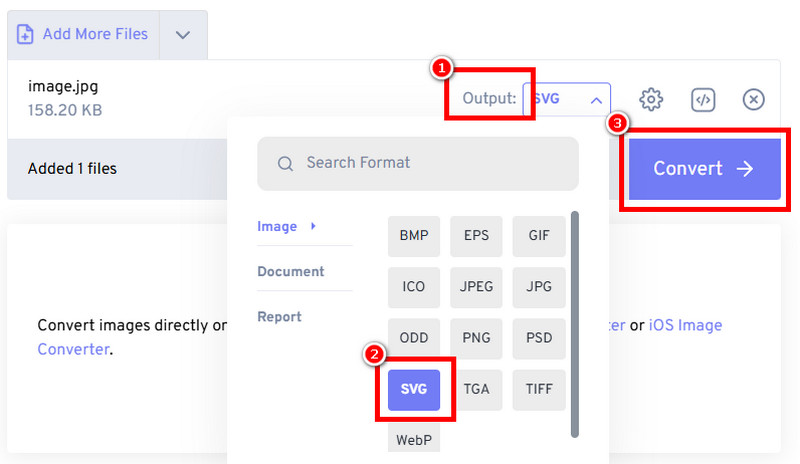
Task: Remove image.jpg with the X icon
Action: (x=754, y=99)
